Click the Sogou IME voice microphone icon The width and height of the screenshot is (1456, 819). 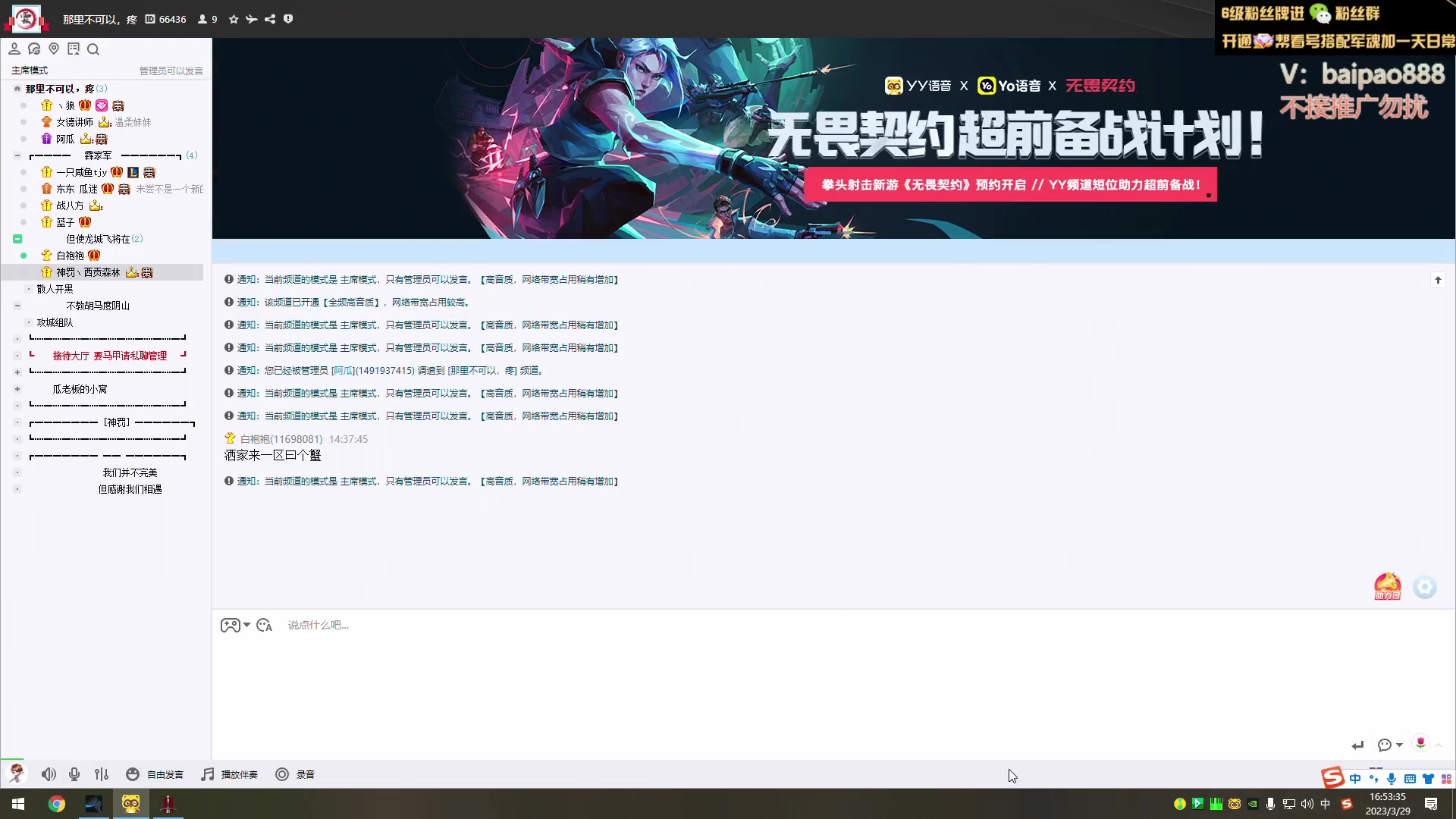[x=1392, y=779]
